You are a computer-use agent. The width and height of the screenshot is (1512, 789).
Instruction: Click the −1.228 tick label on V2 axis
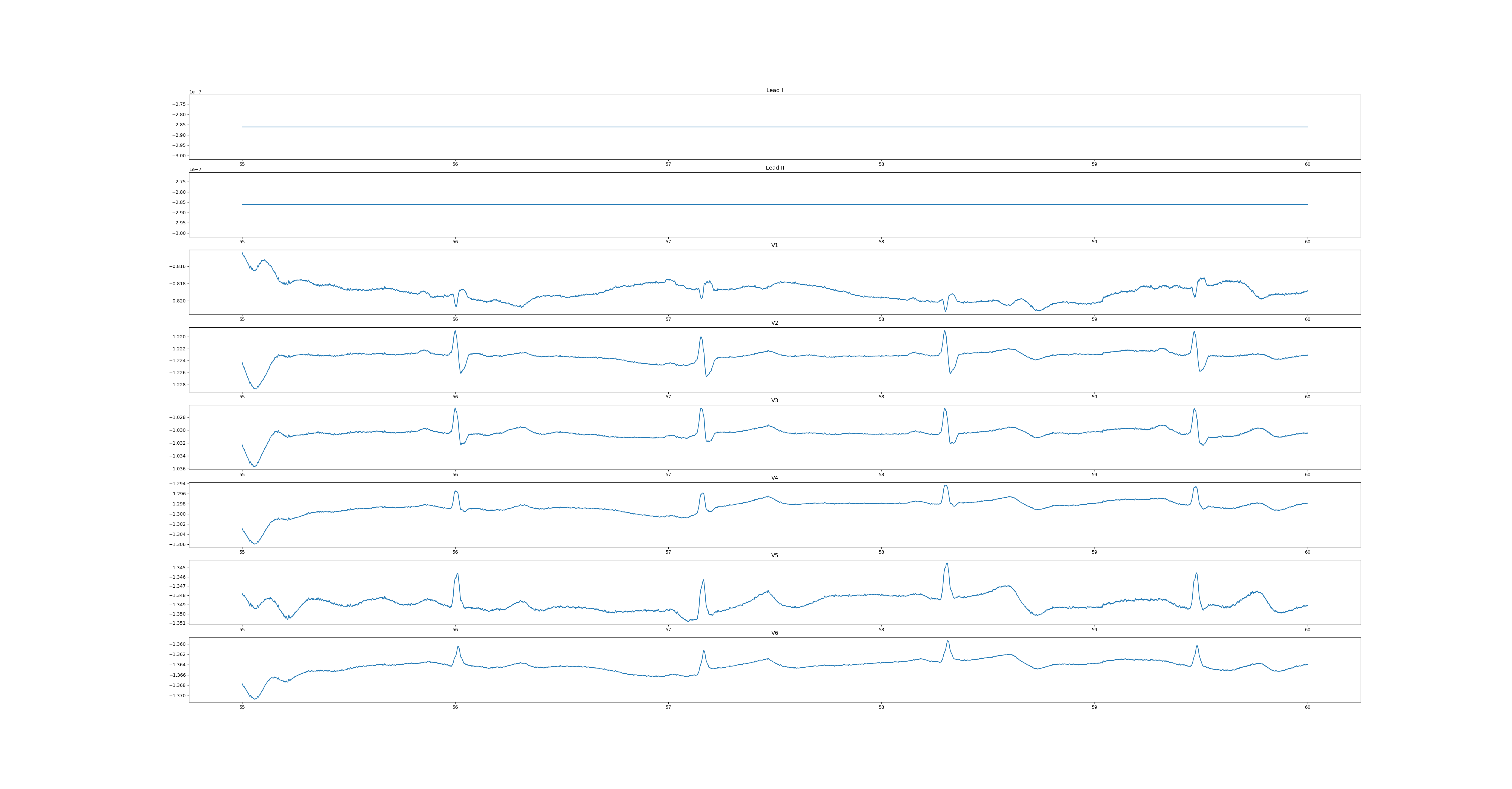point(178,385)
